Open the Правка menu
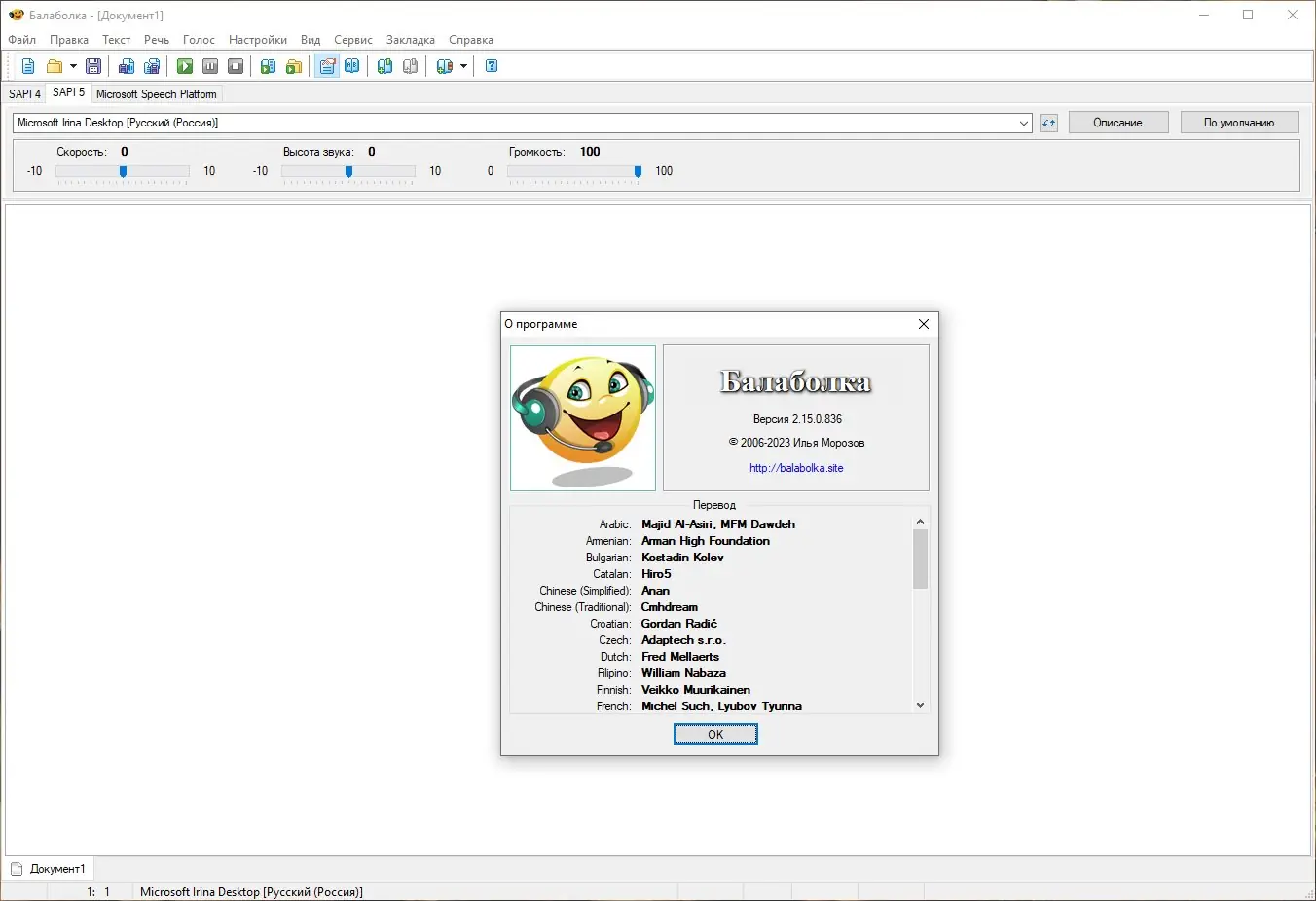 point(69,40)
